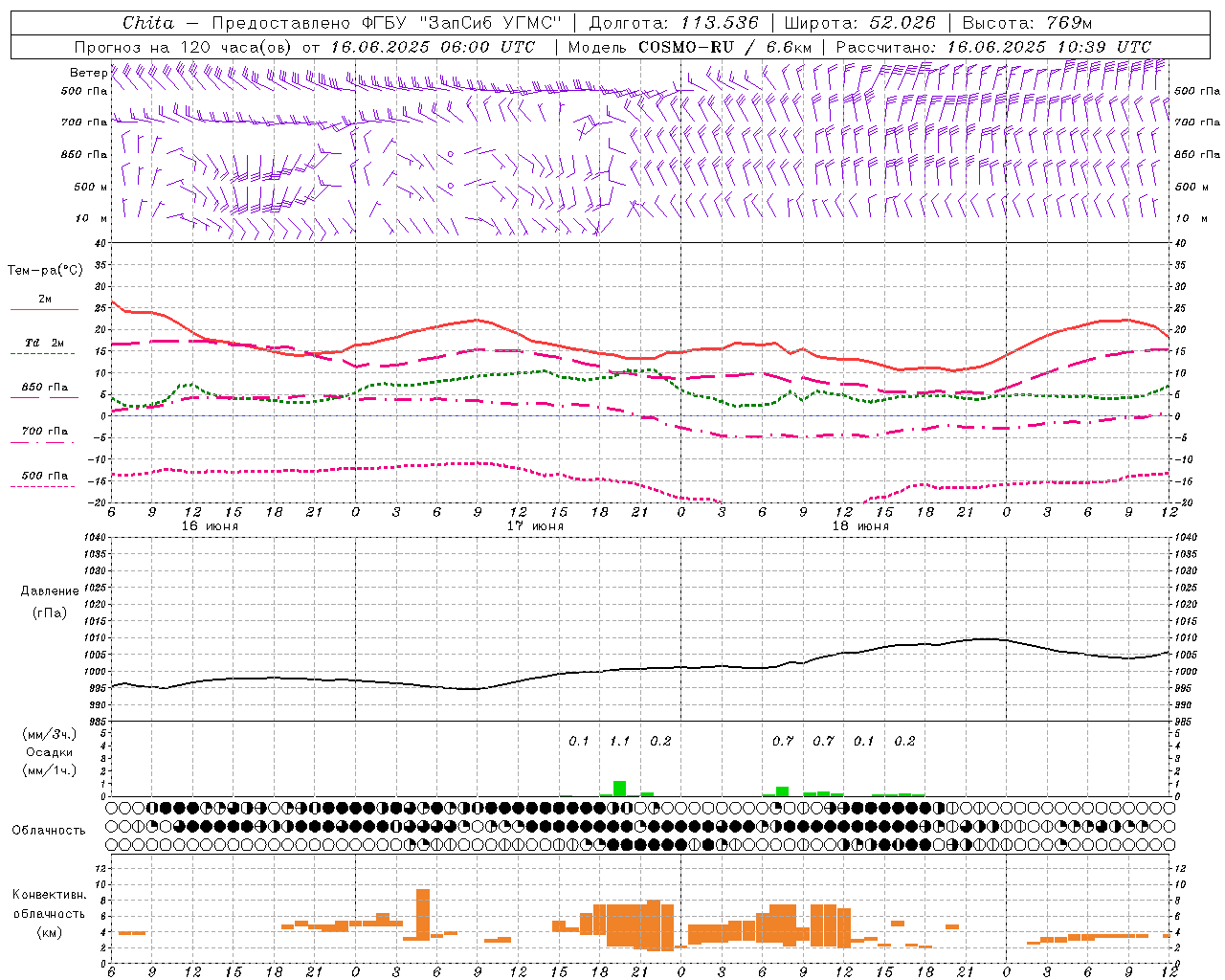
Task: Click the "18 июня" date label
Action: (x=859, y=526)
